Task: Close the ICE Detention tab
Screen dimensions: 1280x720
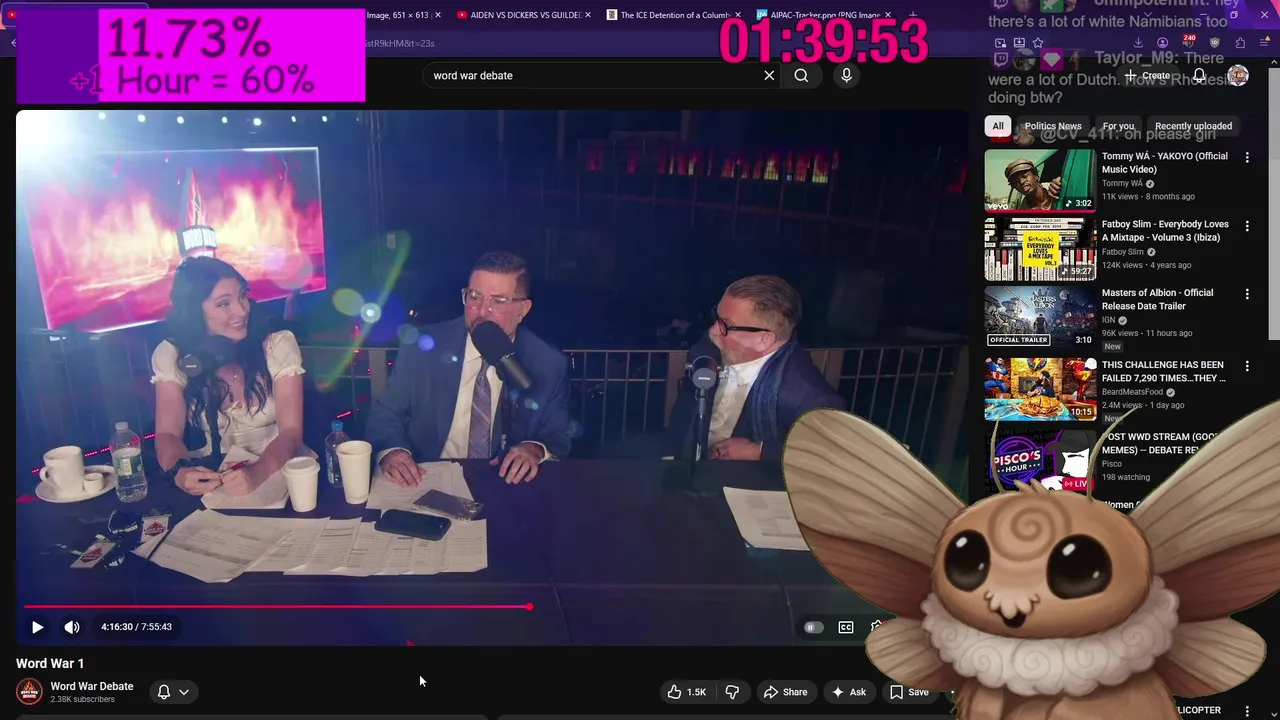Action: 737,15
